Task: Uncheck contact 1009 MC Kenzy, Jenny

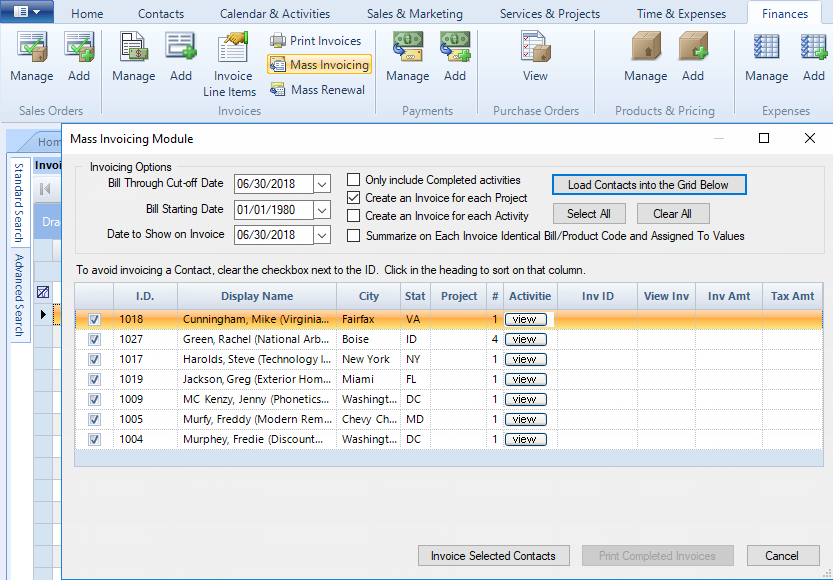Action: tap(94, 399)
